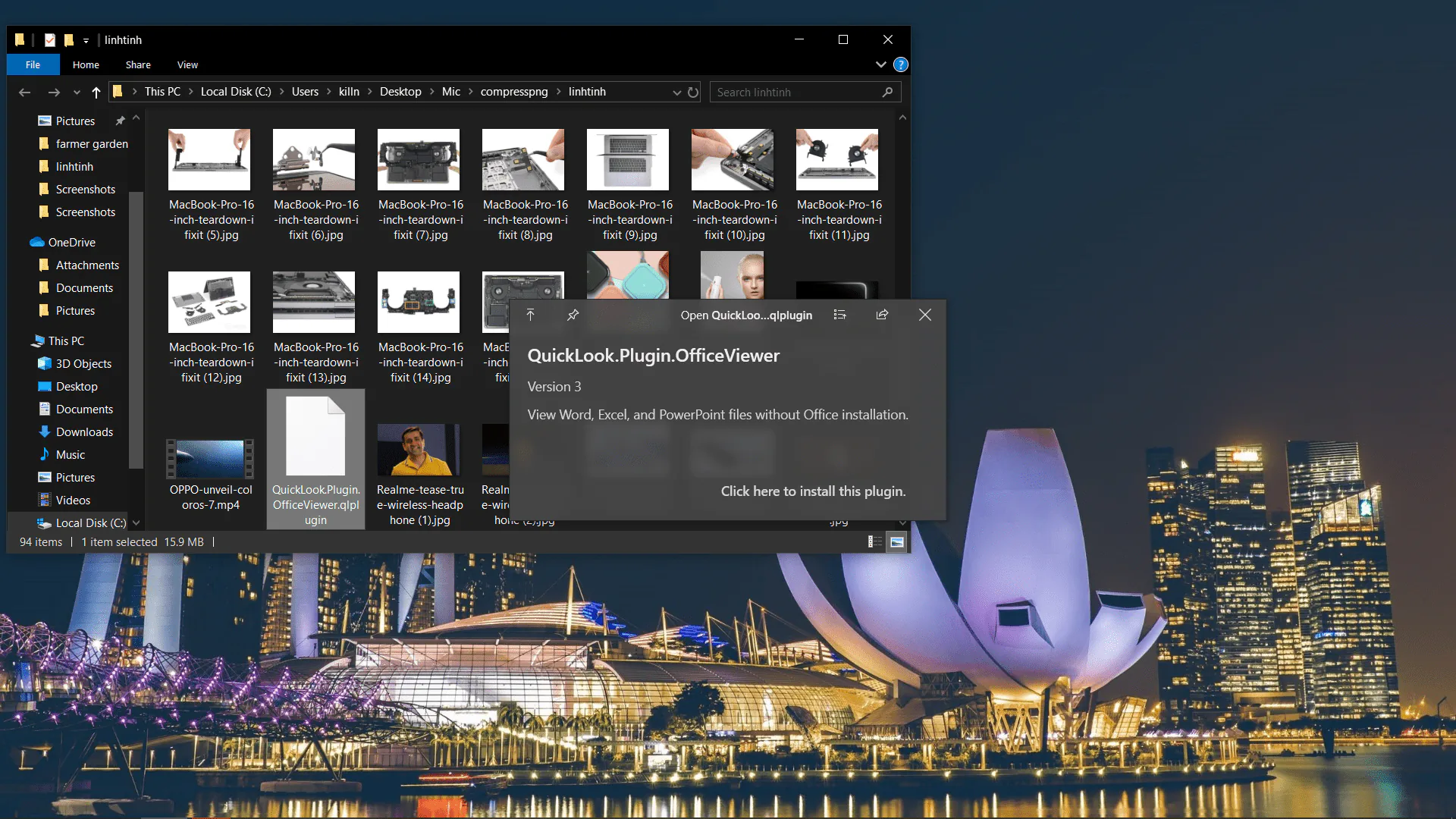Select 'Realme-tease-true-wireless-headphone (1).jpg'
The width and height of the screenshot is (1456, 819).
(x=419, y=450)
